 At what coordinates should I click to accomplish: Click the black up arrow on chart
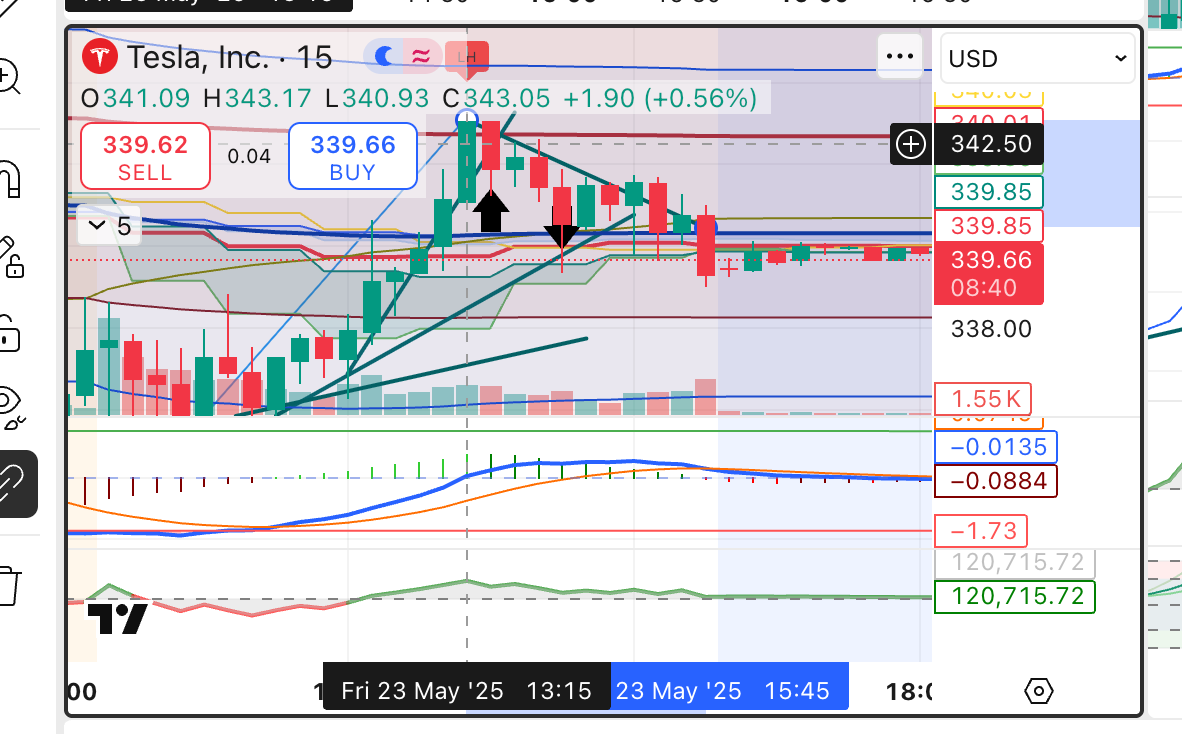[x=491, y=211]
